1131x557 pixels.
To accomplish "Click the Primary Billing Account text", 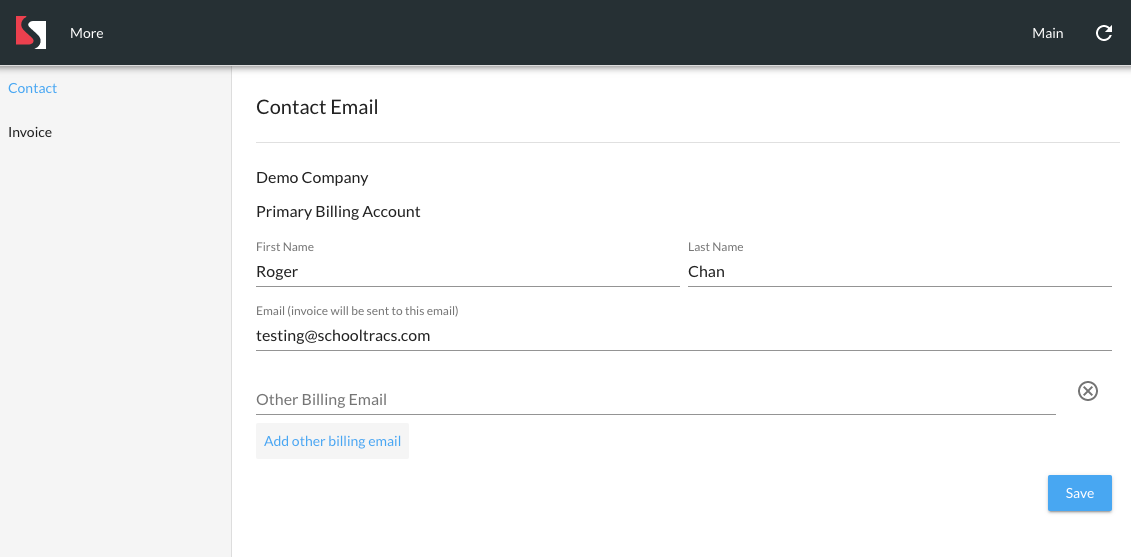I will (x=338, y=211).
